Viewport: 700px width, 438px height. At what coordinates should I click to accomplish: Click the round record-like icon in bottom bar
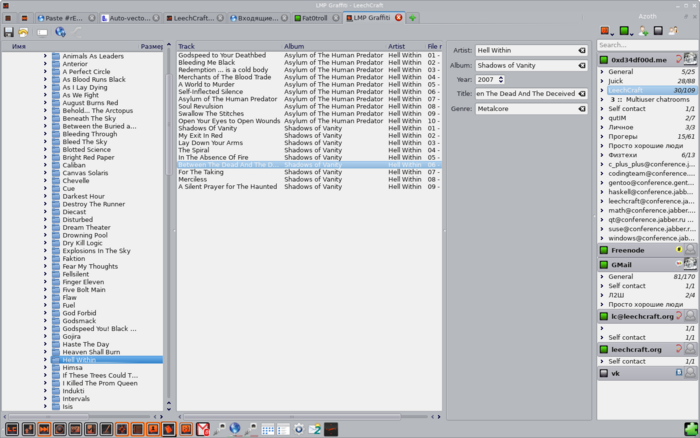click(x=59, y=430)
